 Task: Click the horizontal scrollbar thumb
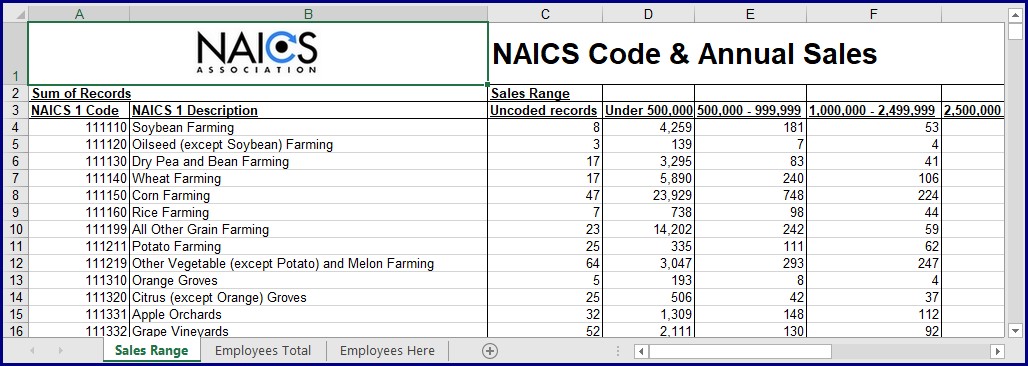pos(740,352)
